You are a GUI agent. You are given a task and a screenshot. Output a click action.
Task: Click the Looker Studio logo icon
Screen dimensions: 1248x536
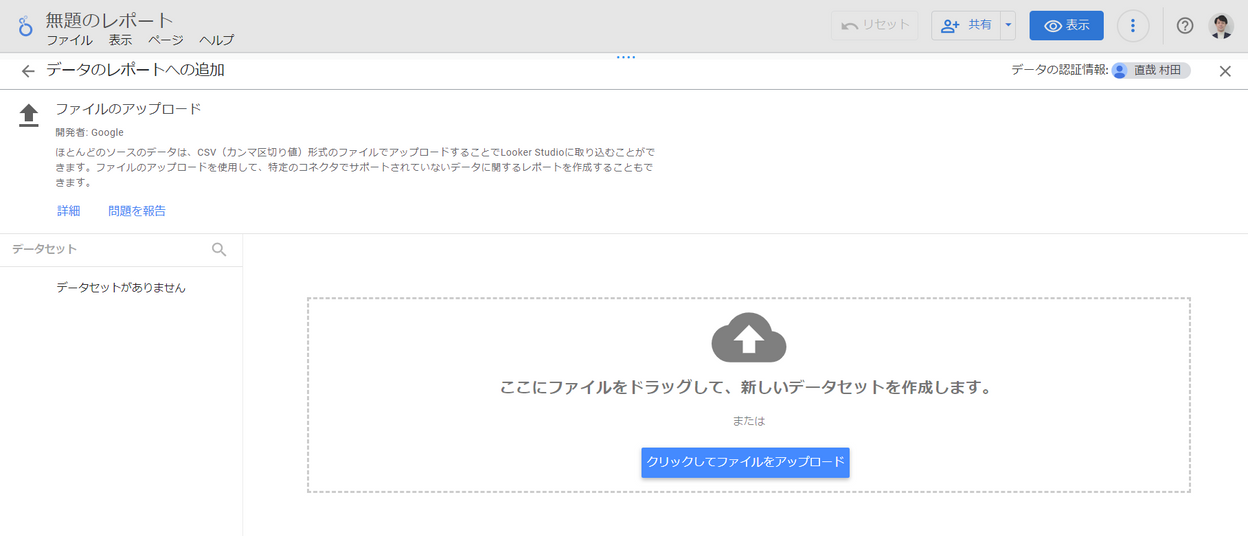pos(25,26)
